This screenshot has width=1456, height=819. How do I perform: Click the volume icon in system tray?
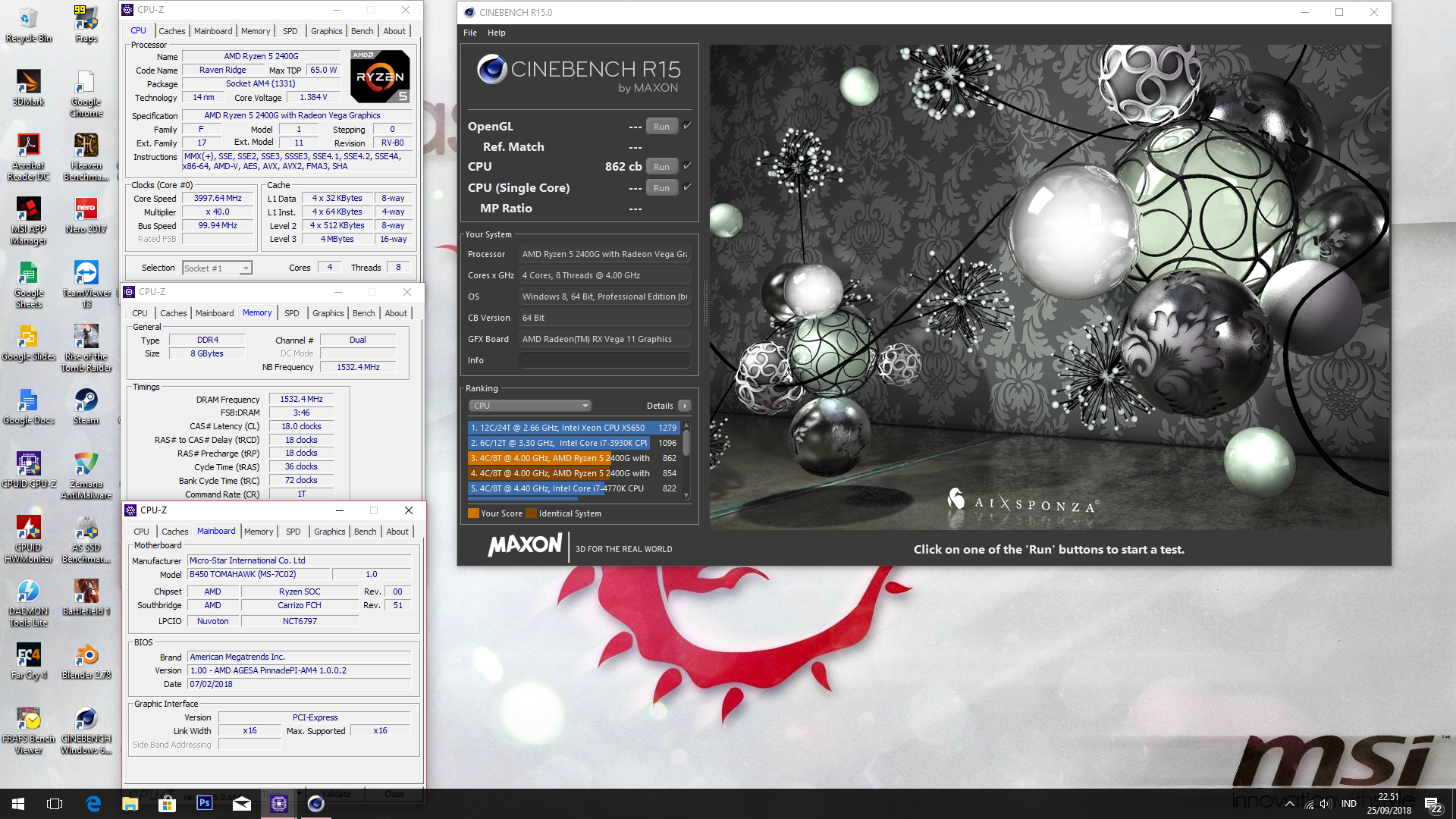[1326, 803]
